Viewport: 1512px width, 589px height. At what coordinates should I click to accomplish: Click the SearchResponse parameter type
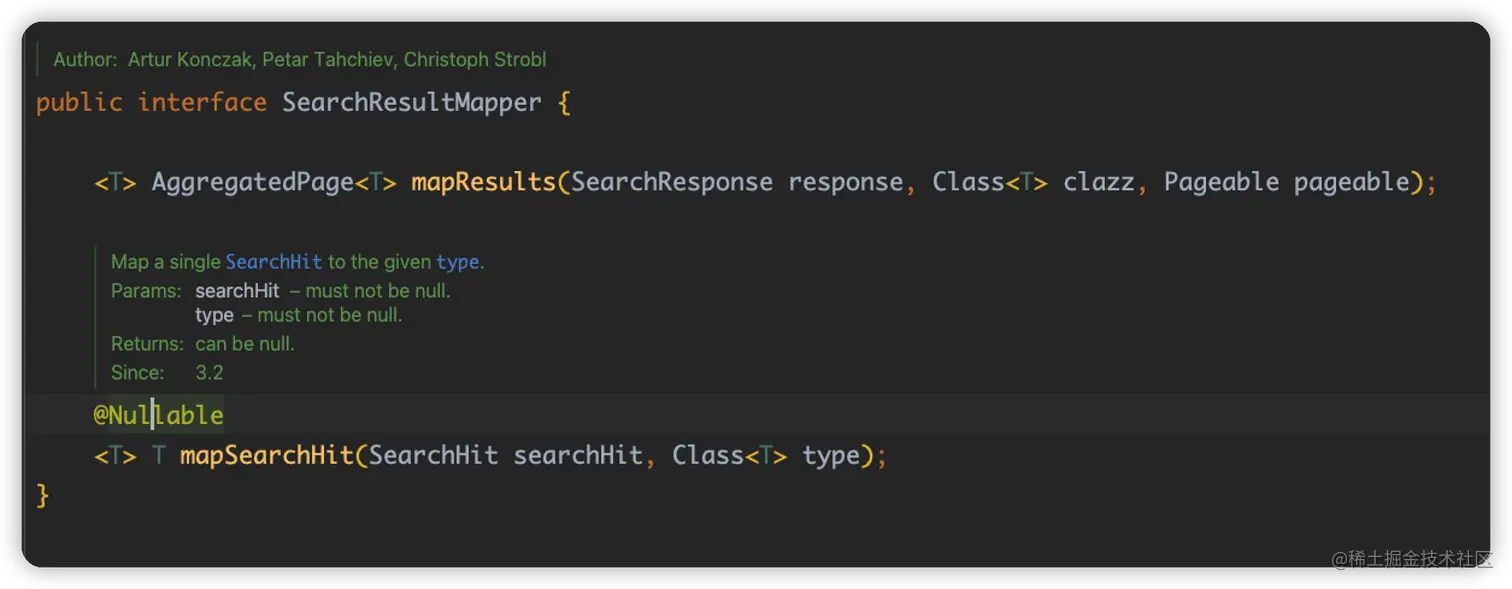[672, 182]
